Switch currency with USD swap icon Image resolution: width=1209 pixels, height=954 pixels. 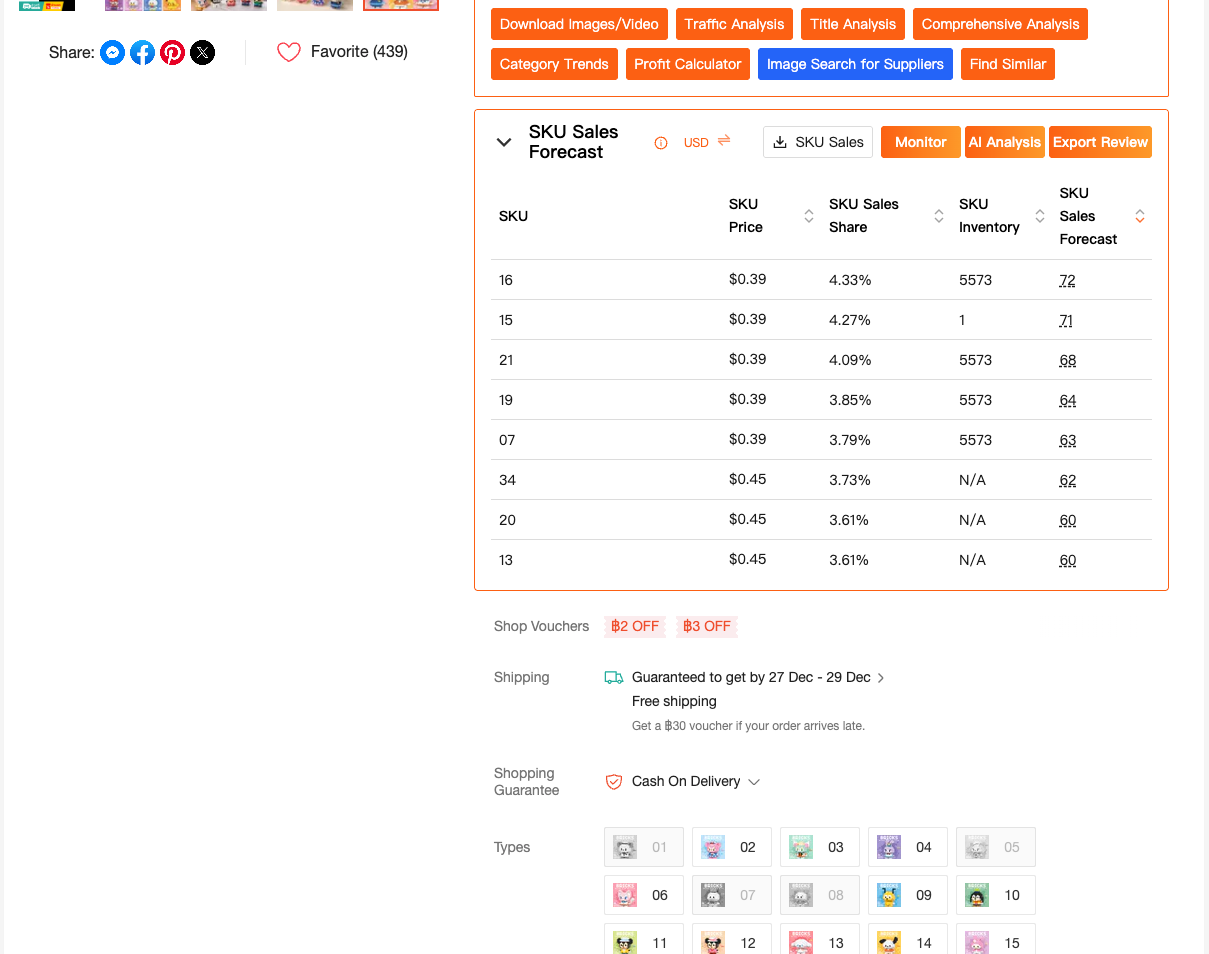click(724, 141)
